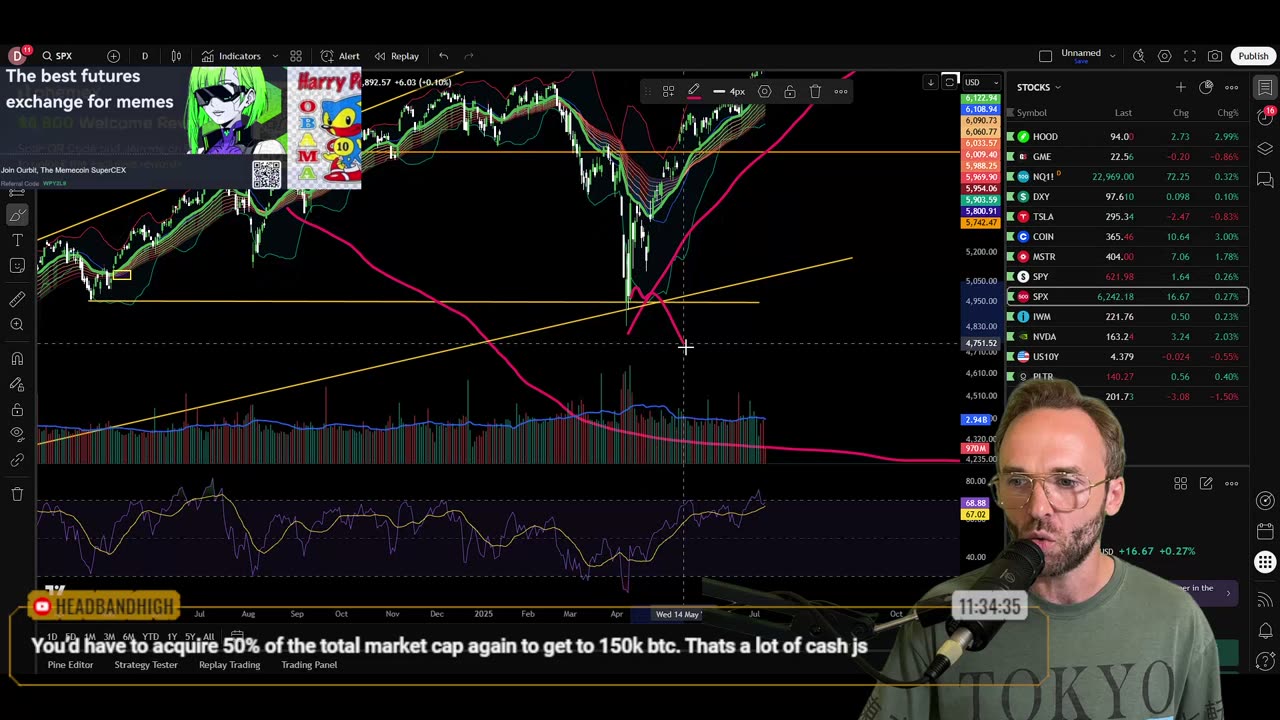
Task: Sort watchlist by Symbol column
Action: 1032,113
